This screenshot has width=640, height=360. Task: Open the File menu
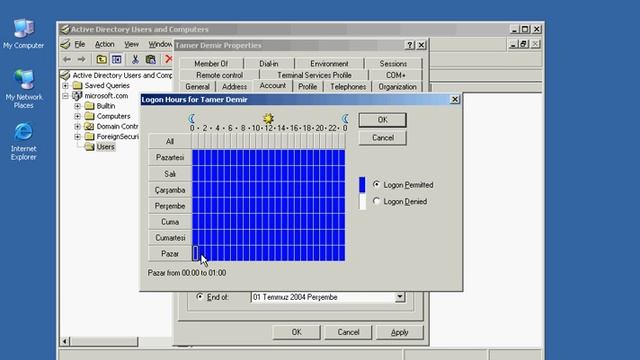(x=80, y=44)
